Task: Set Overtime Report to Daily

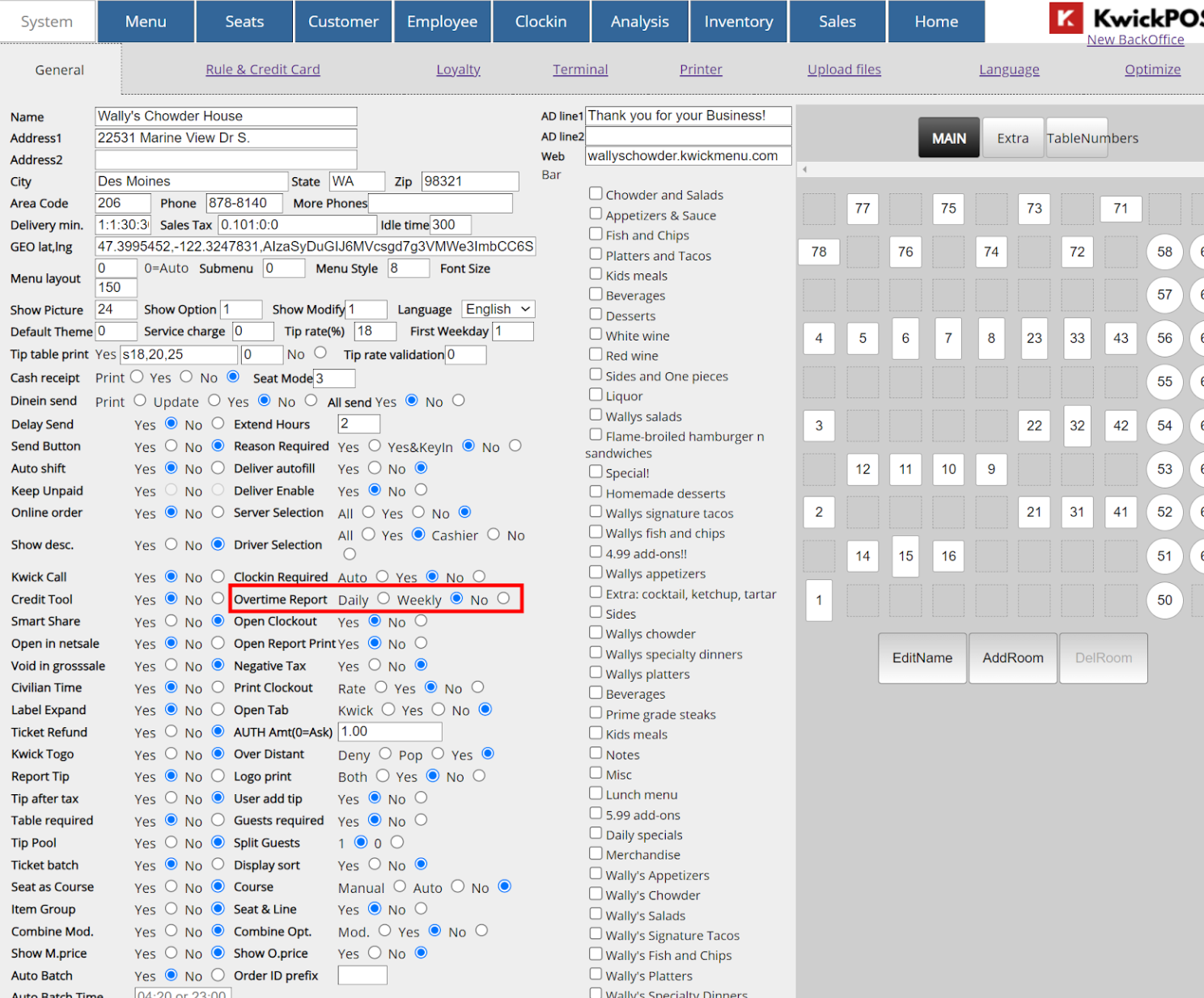Action: 384,598
